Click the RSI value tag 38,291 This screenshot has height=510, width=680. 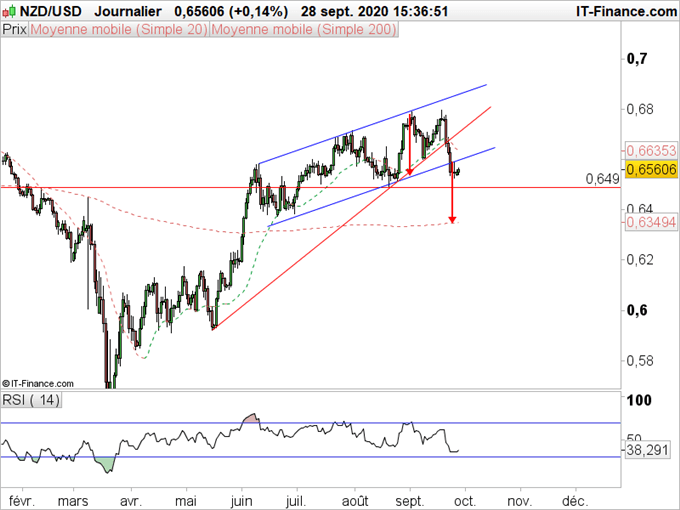(647, 450)
